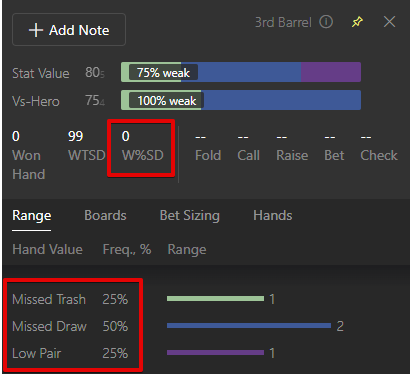The image size is (410, 376).
Task: Switch to the Boards tab
Action: coord(105,215)
